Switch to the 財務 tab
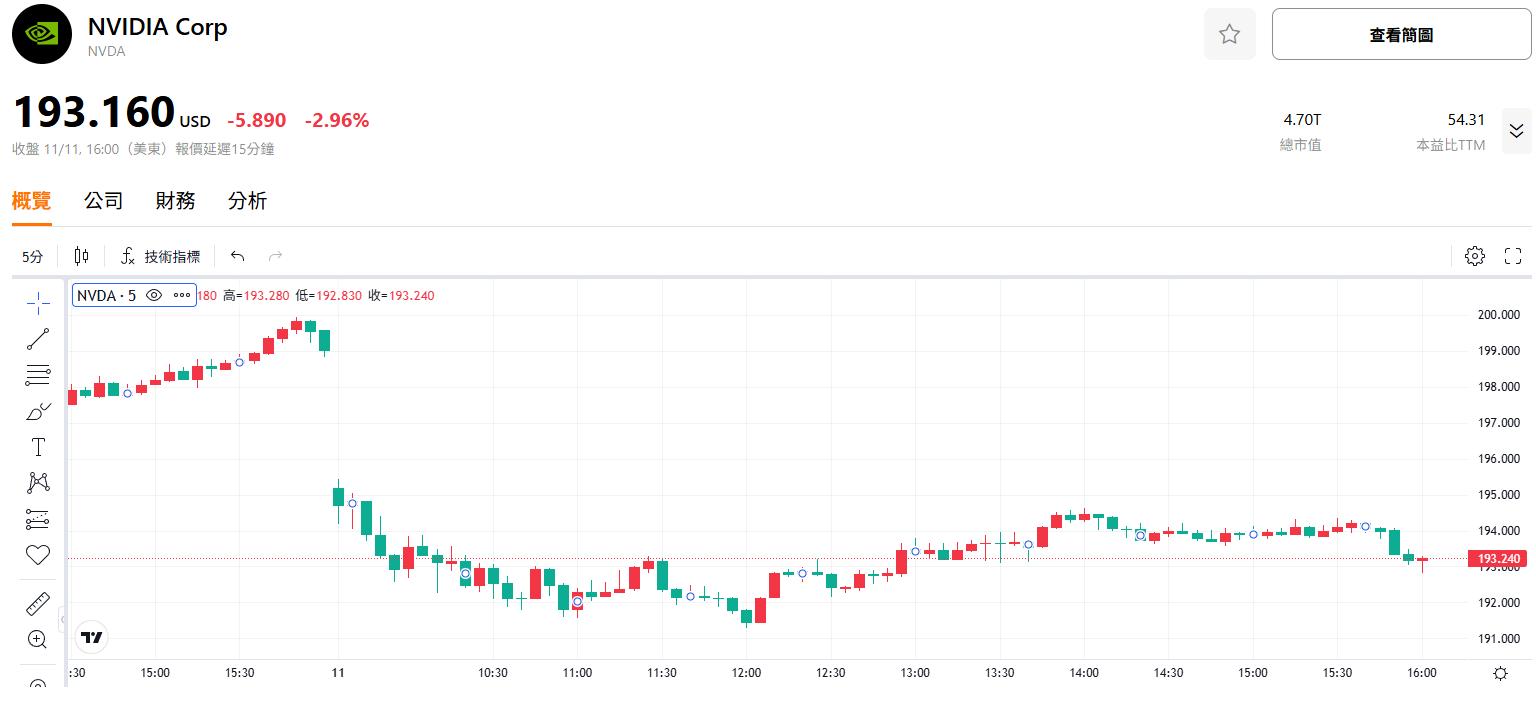 tap(175, 200)
